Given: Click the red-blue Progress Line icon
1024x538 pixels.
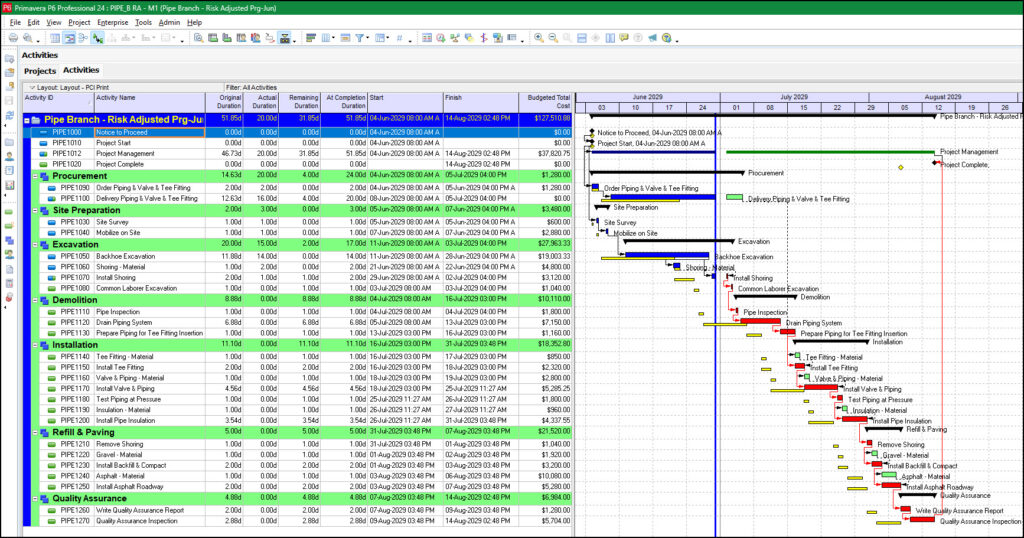Looking at the screenshot, I should coord(484,38).
